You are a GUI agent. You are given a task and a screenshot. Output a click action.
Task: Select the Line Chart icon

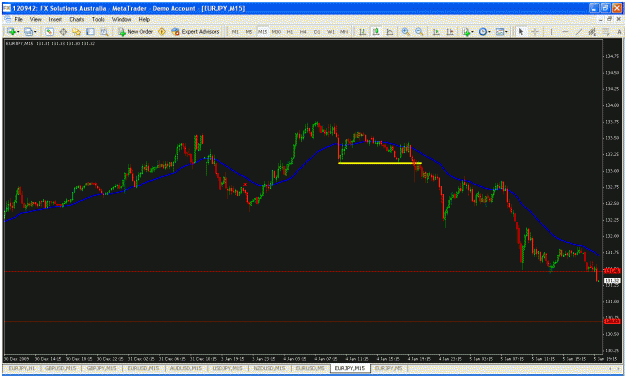coord(389,32)
